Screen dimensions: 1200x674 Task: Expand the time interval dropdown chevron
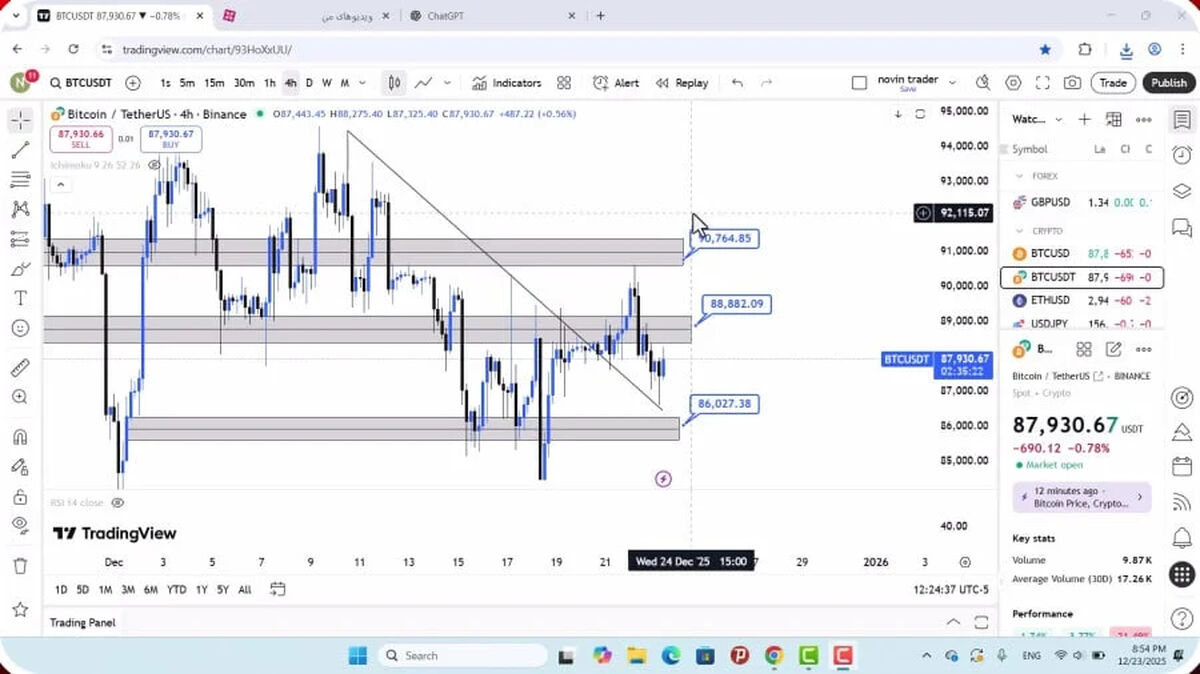362,83
